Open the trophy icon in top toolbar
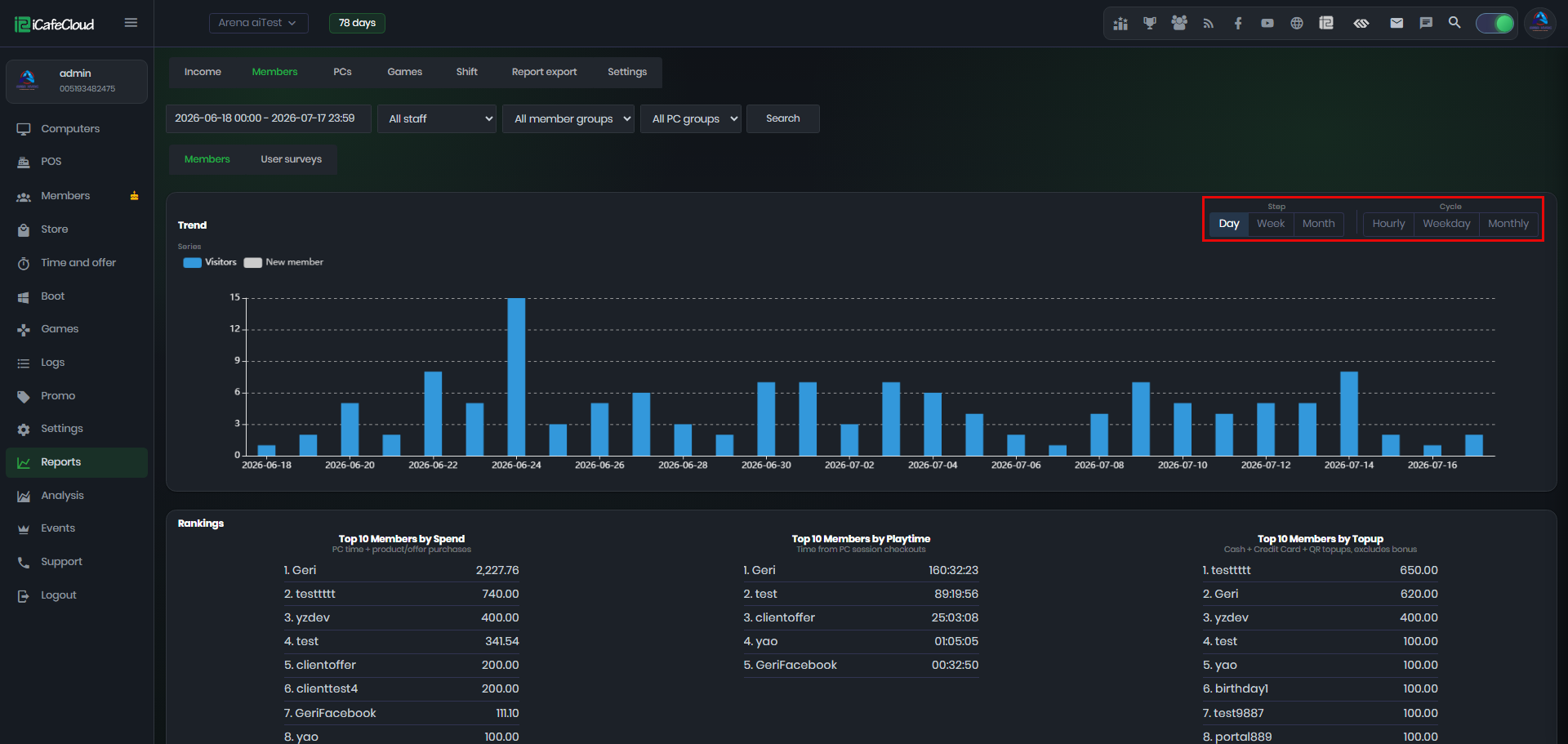 point(1149,23)
